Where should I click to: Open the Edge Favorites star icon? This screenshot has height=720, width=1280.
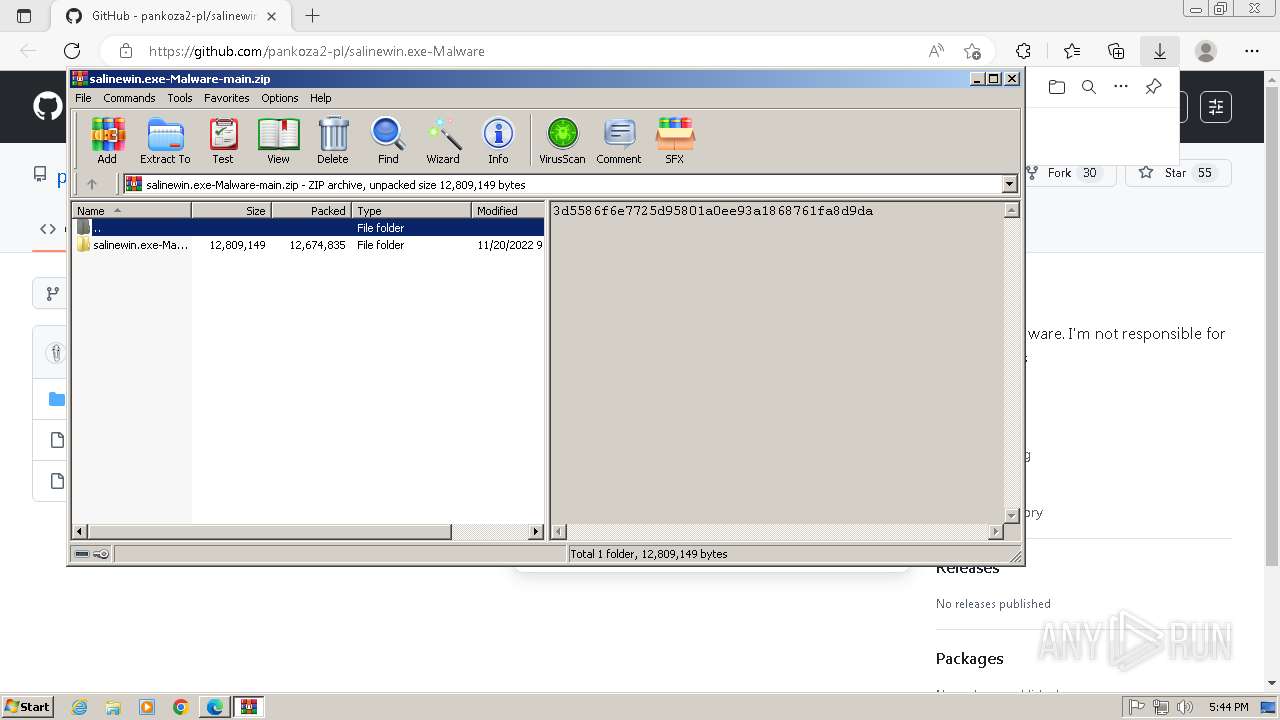tap(1072, 51)
